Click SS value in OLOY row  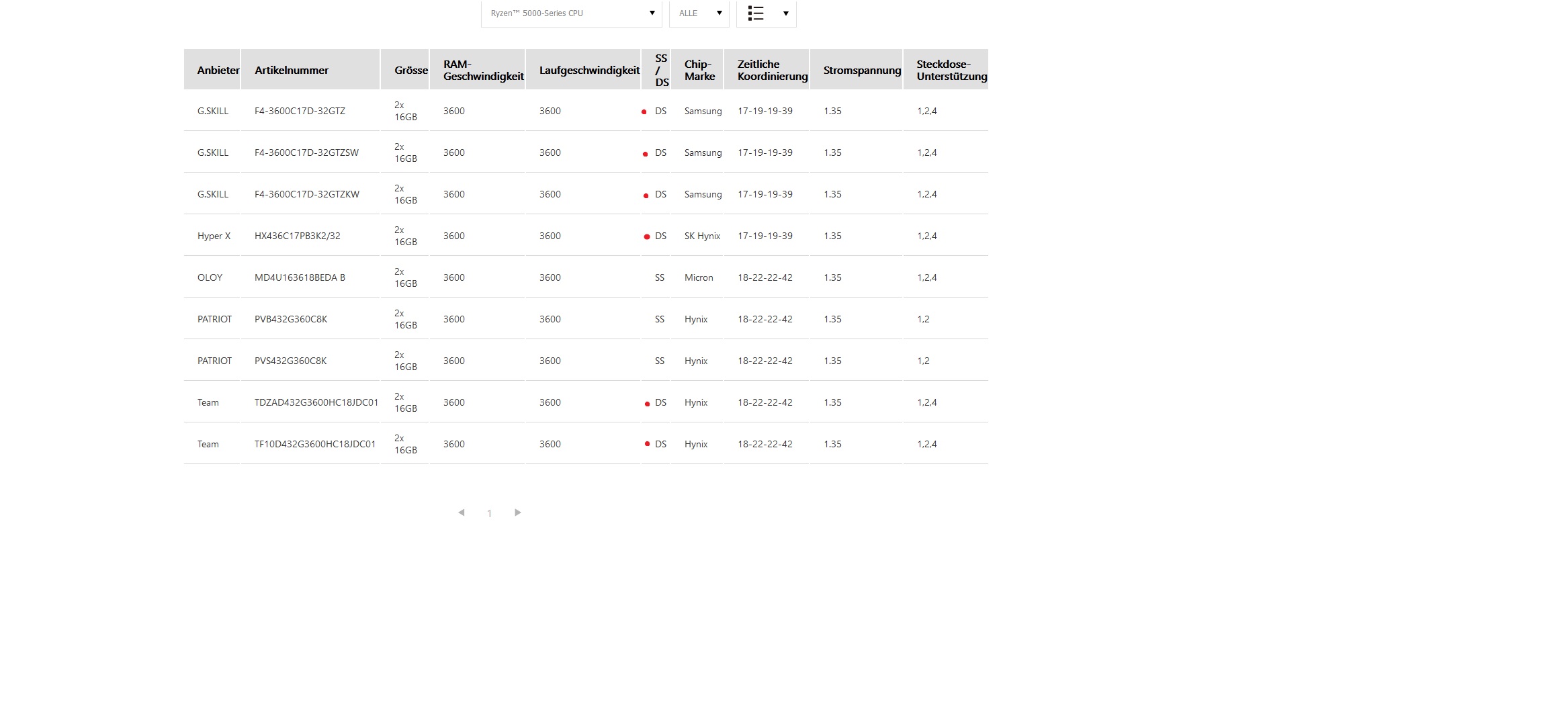click(660, 277)
